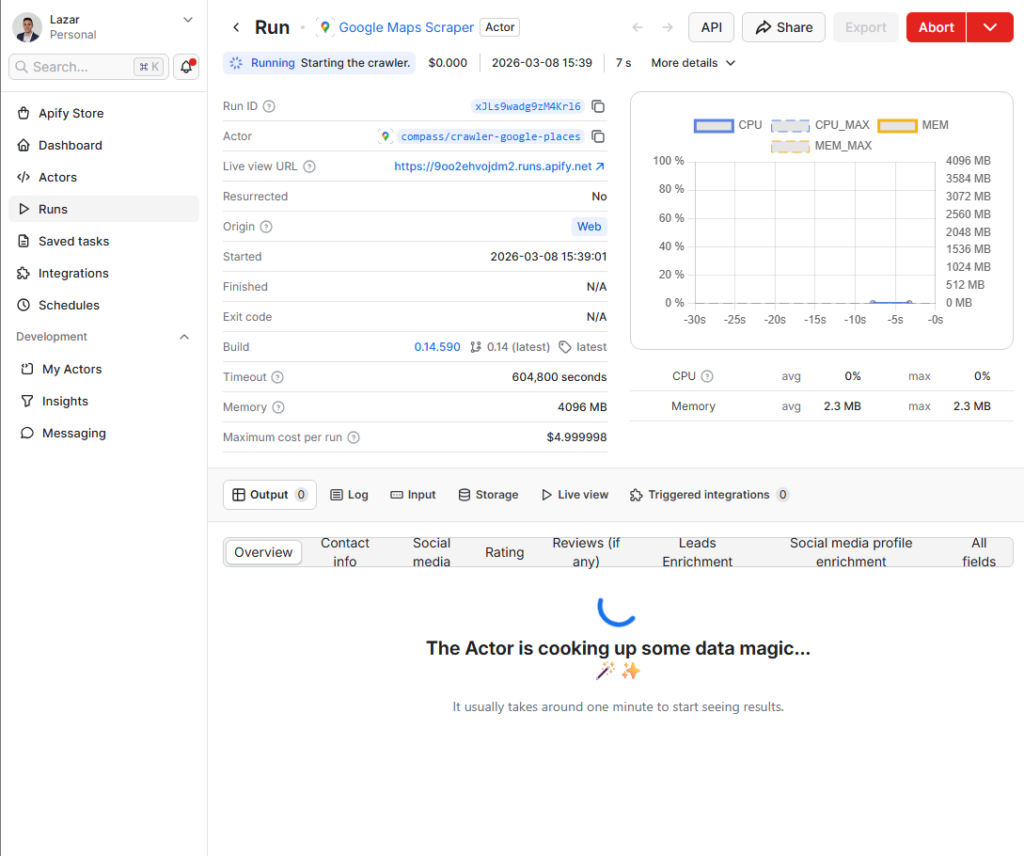
Task: Open Triggered integrations tab
Action: [709, 495]
